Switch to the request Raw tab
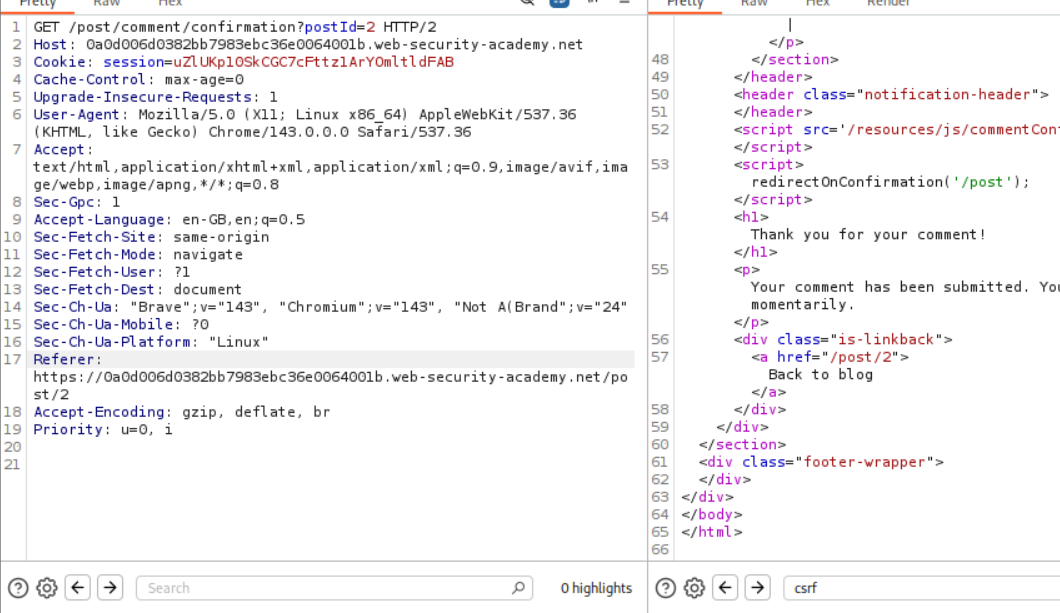Screen dimensions: 1060x613 point(107,4)
